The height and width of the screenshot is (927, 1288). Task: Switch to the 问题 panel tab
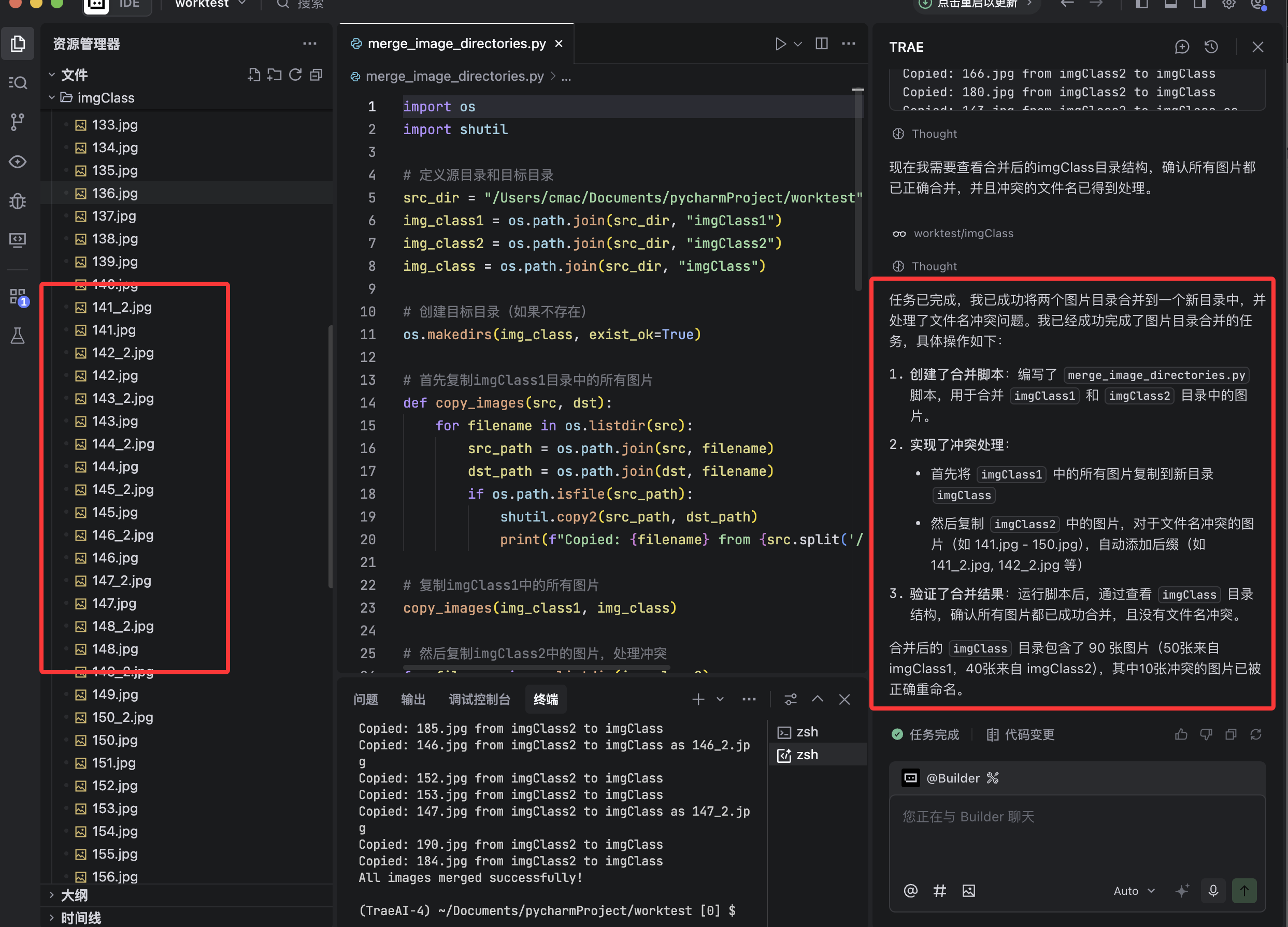365,699
